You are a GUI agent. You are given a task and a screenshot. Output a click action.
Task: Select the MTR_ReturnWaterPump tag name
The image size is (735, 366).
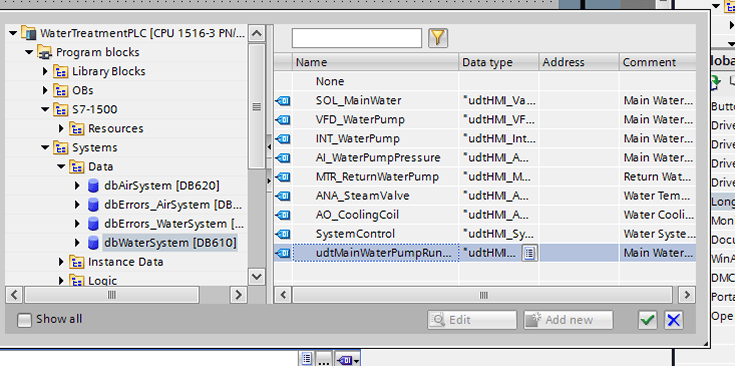tap(377, 177)
